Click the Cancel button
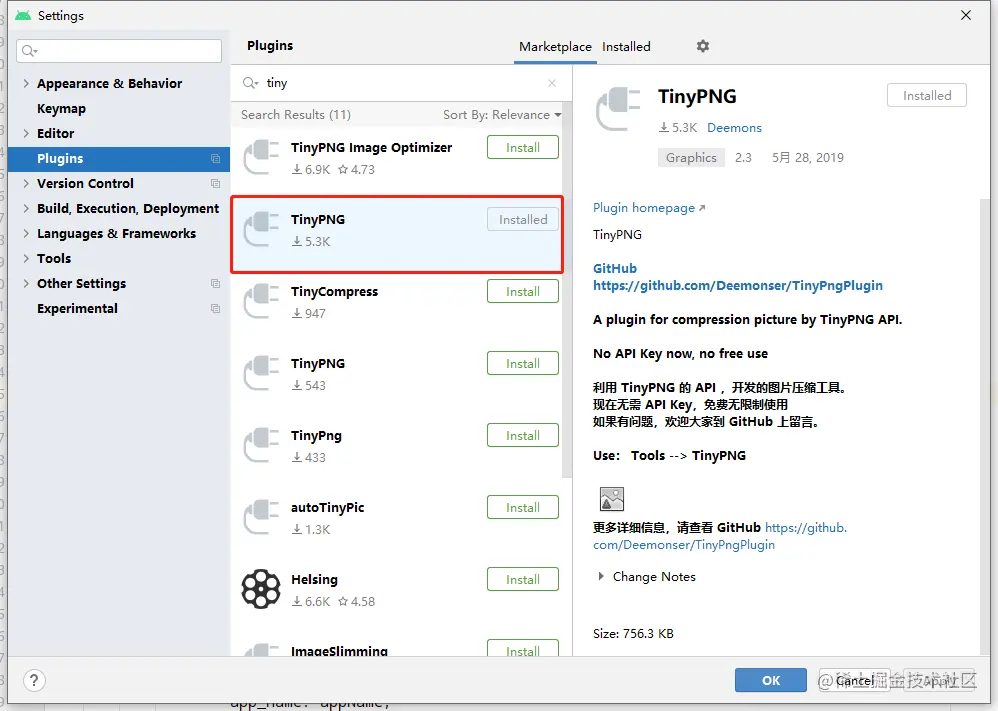 (x=855, y=680)
